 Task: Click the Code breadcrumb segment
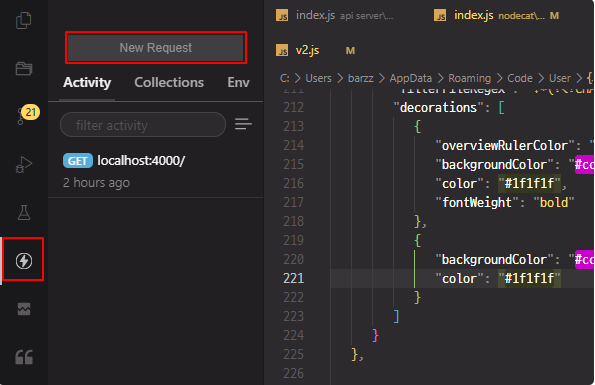pos(520,78)
